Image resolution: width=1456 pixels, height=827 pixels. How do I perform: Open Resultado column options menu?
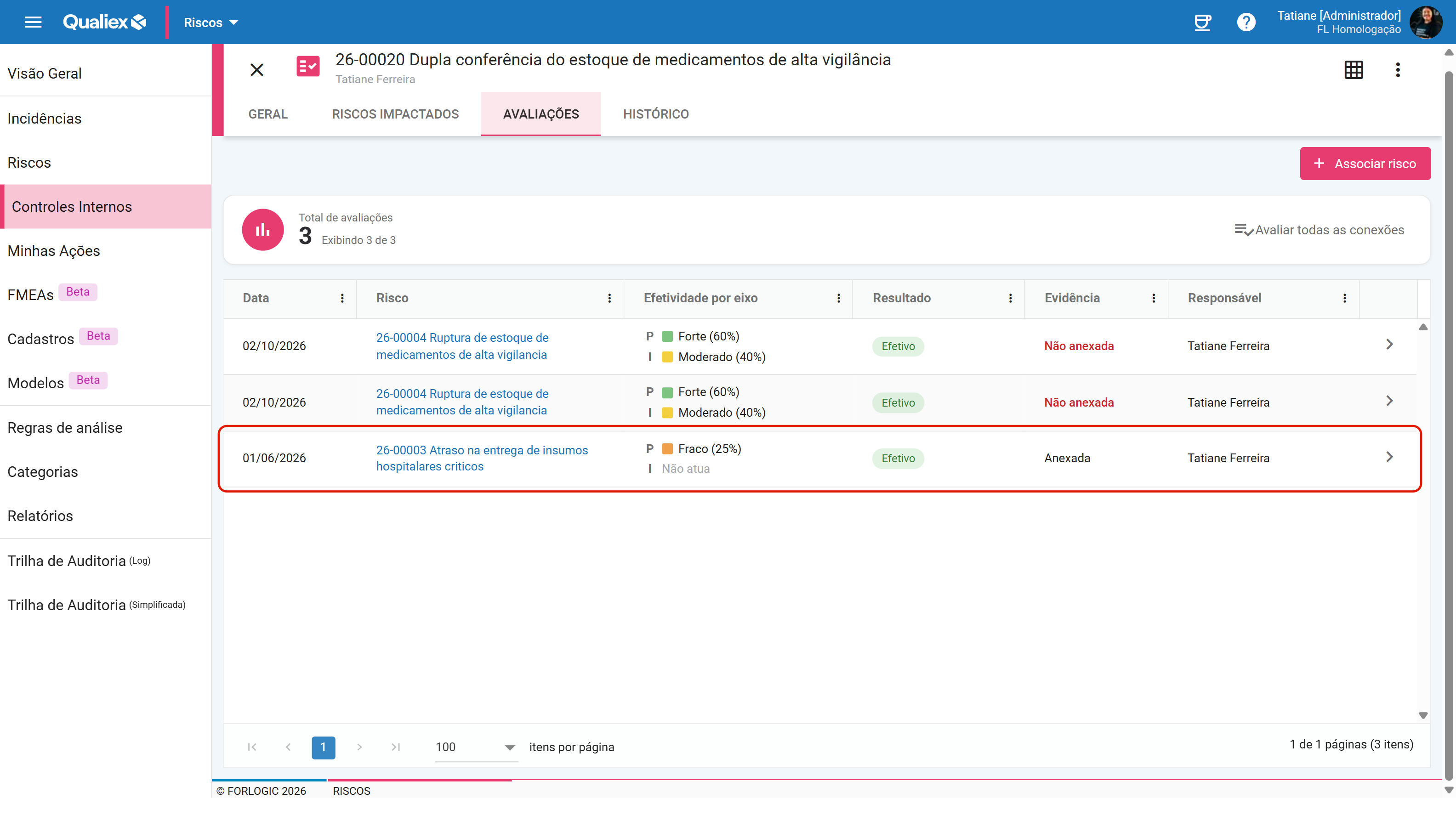[x=1010, y=298]
